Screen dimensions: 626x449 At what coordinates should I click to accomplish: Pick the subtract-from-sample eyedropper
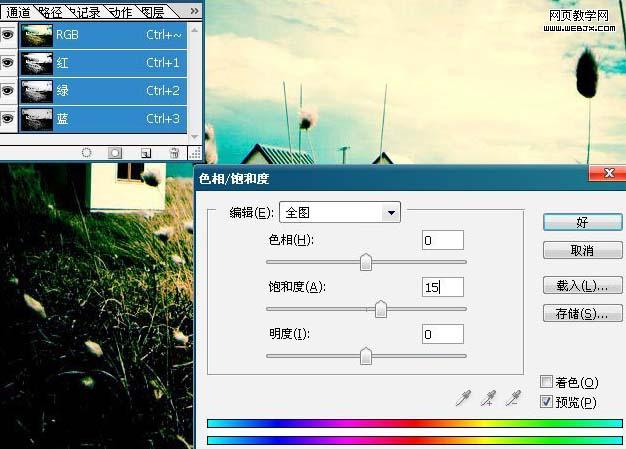513,398
